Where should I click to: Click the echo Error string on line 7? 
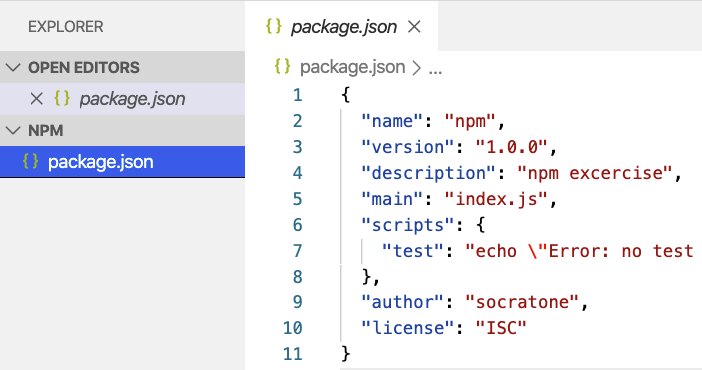(579, 251)
